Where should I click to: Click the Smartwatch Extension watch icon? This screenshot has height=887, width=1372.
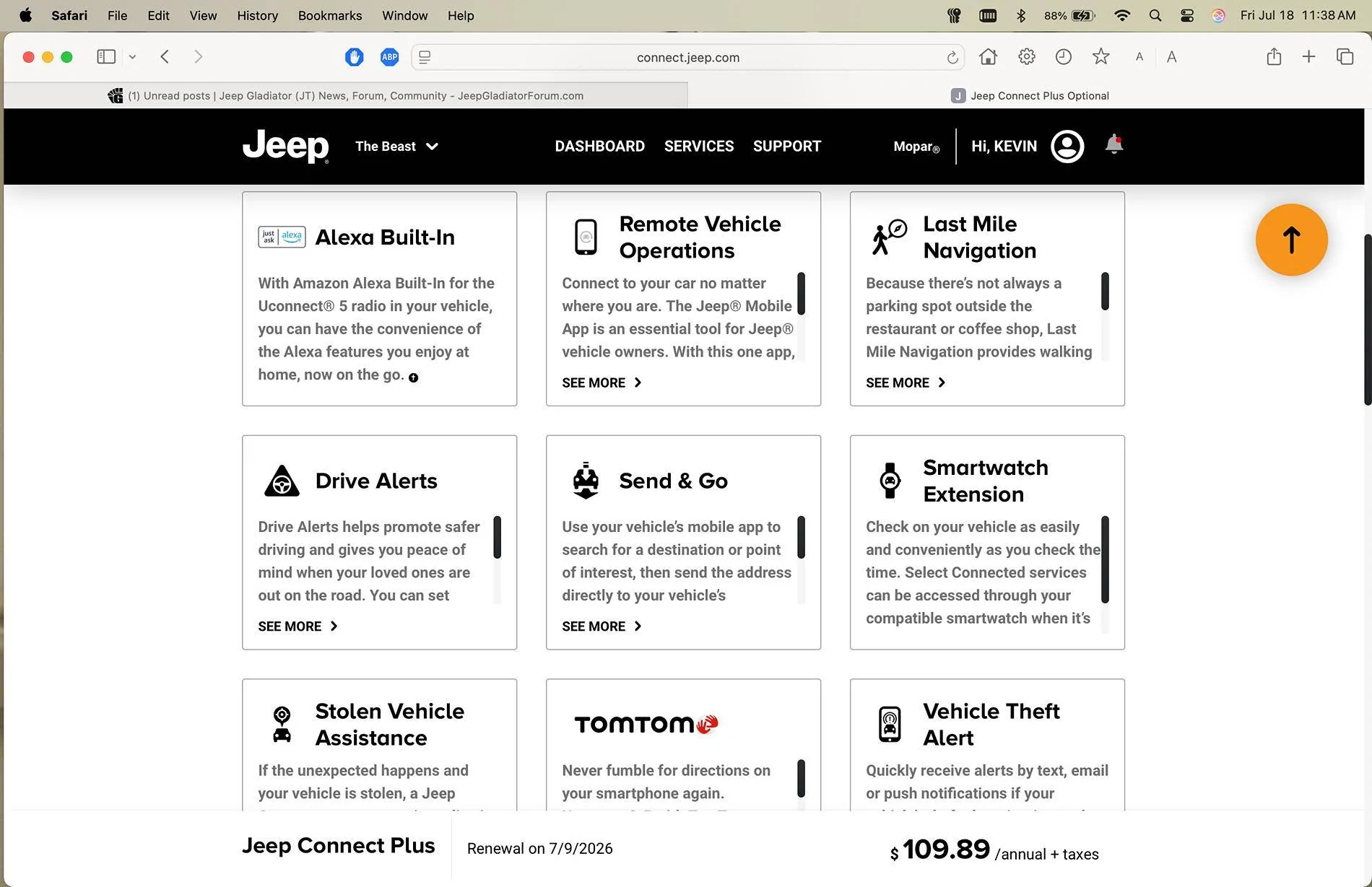click(890, 481)
